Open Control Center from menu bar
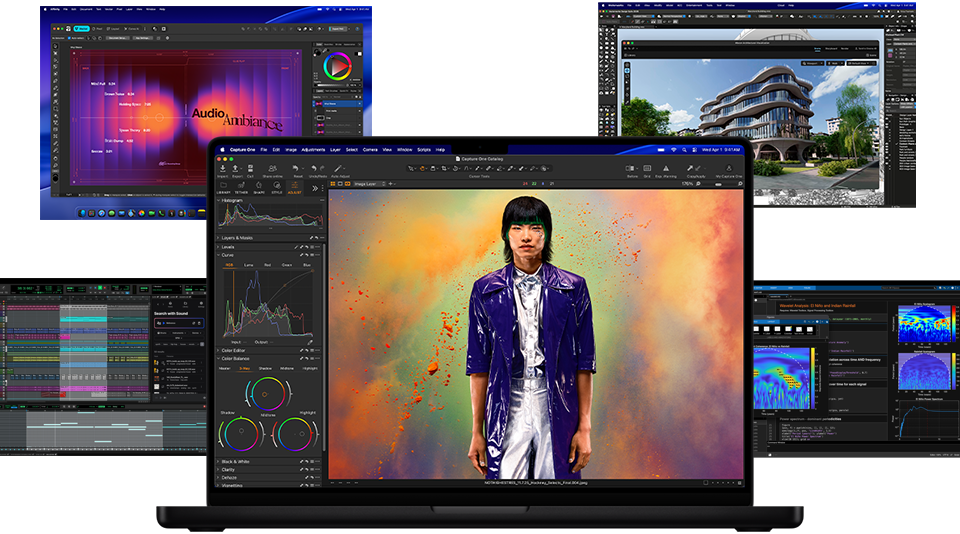The height and width of the screenshot is (534, 960). click(x=694, y=150)
